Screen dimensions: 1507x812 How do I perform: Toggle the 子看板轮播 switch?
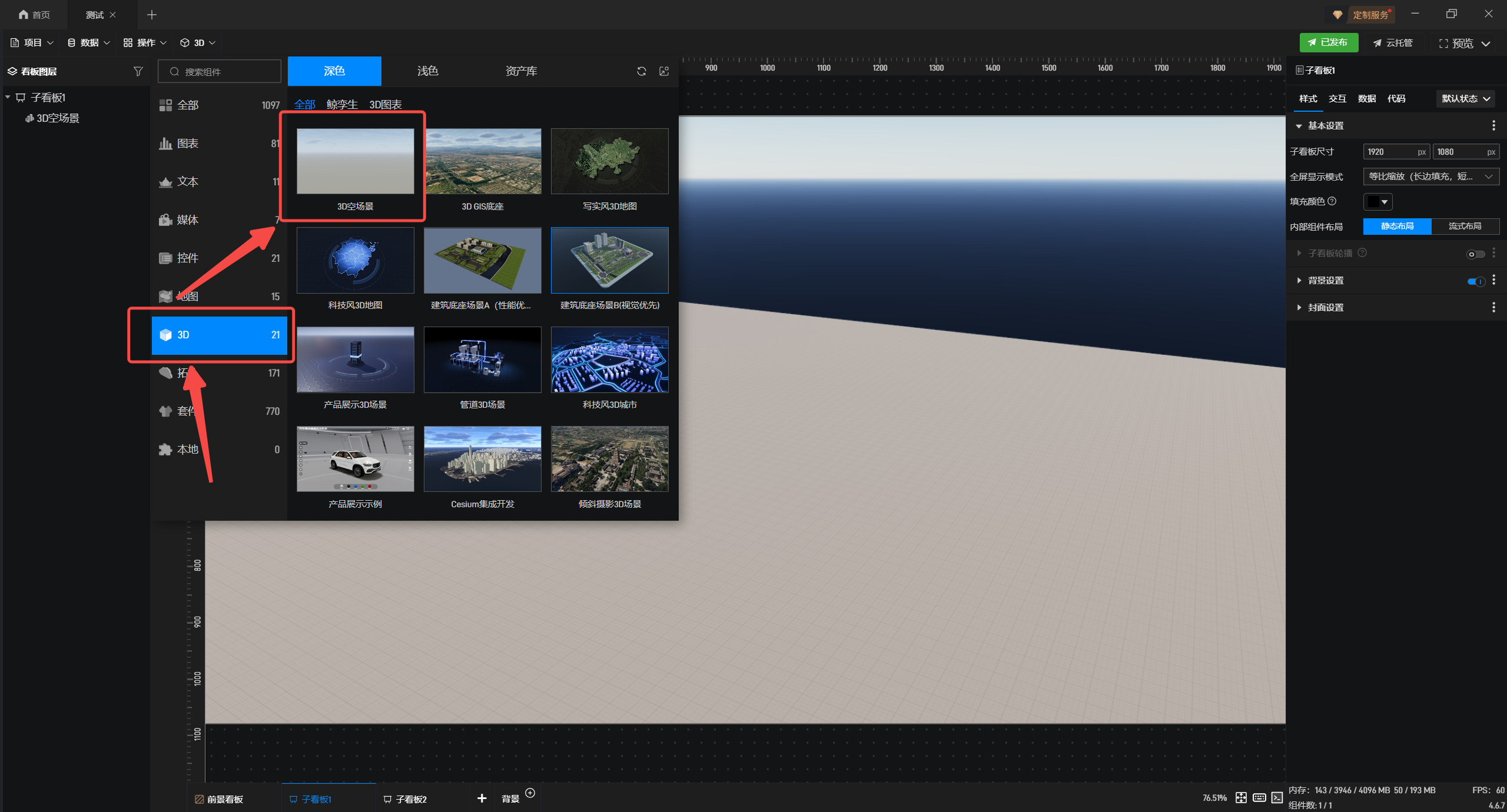(1475, 254)
